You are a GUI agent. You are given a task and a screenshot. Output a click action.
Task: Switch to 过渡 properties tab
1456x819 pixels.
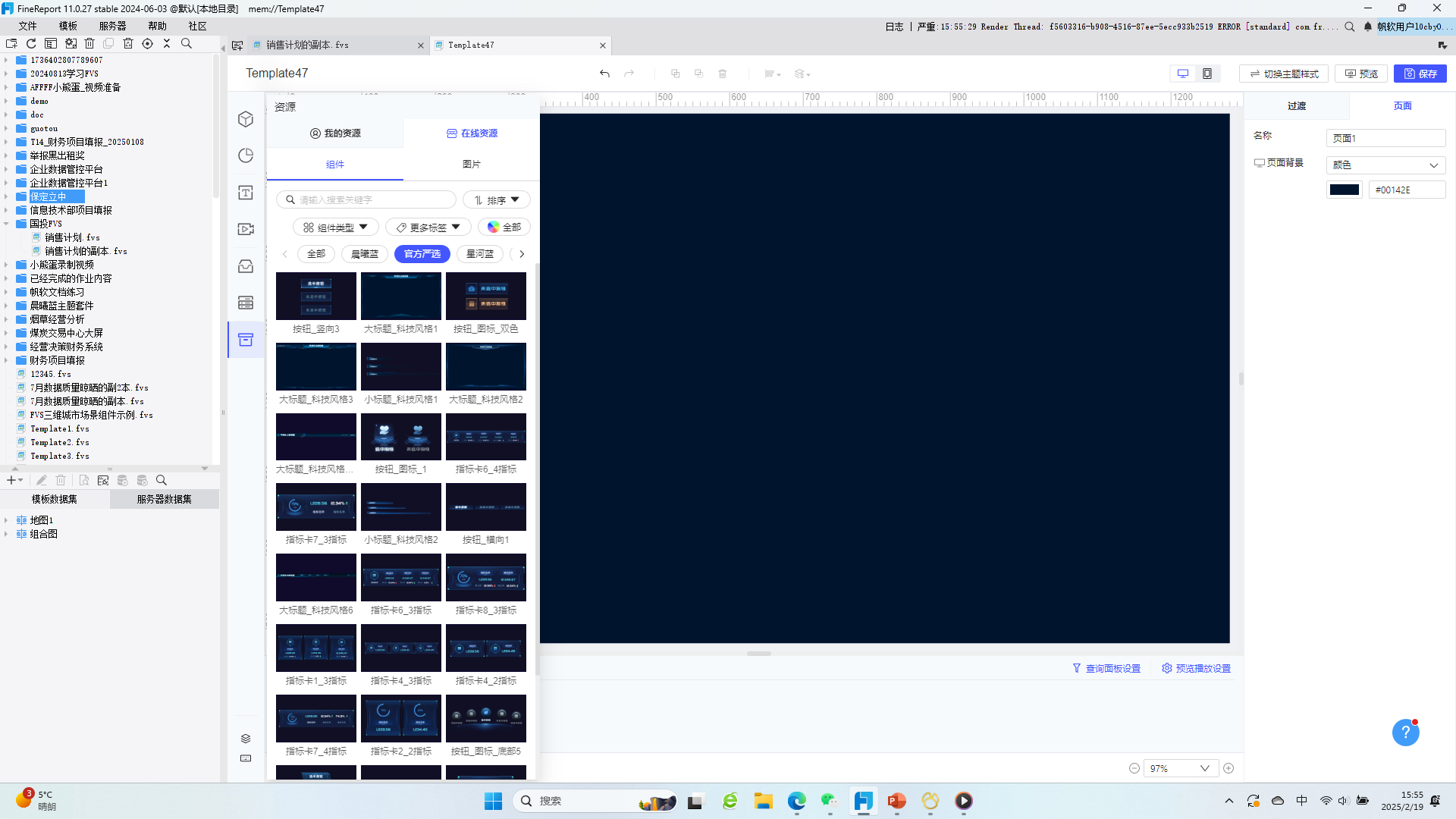[x=1297, y=106]
